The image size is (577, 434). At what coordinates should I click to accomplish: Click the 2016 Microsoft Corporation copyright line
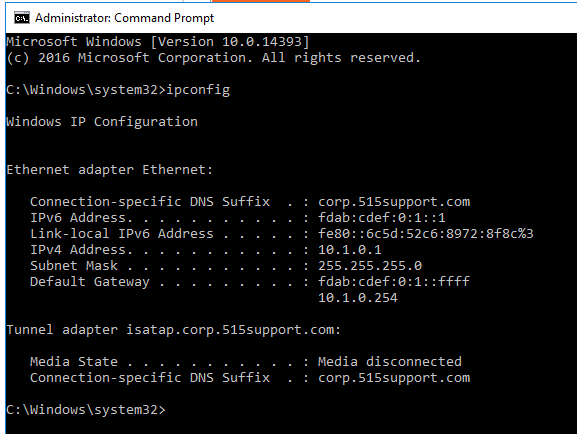tap(213, 58)
